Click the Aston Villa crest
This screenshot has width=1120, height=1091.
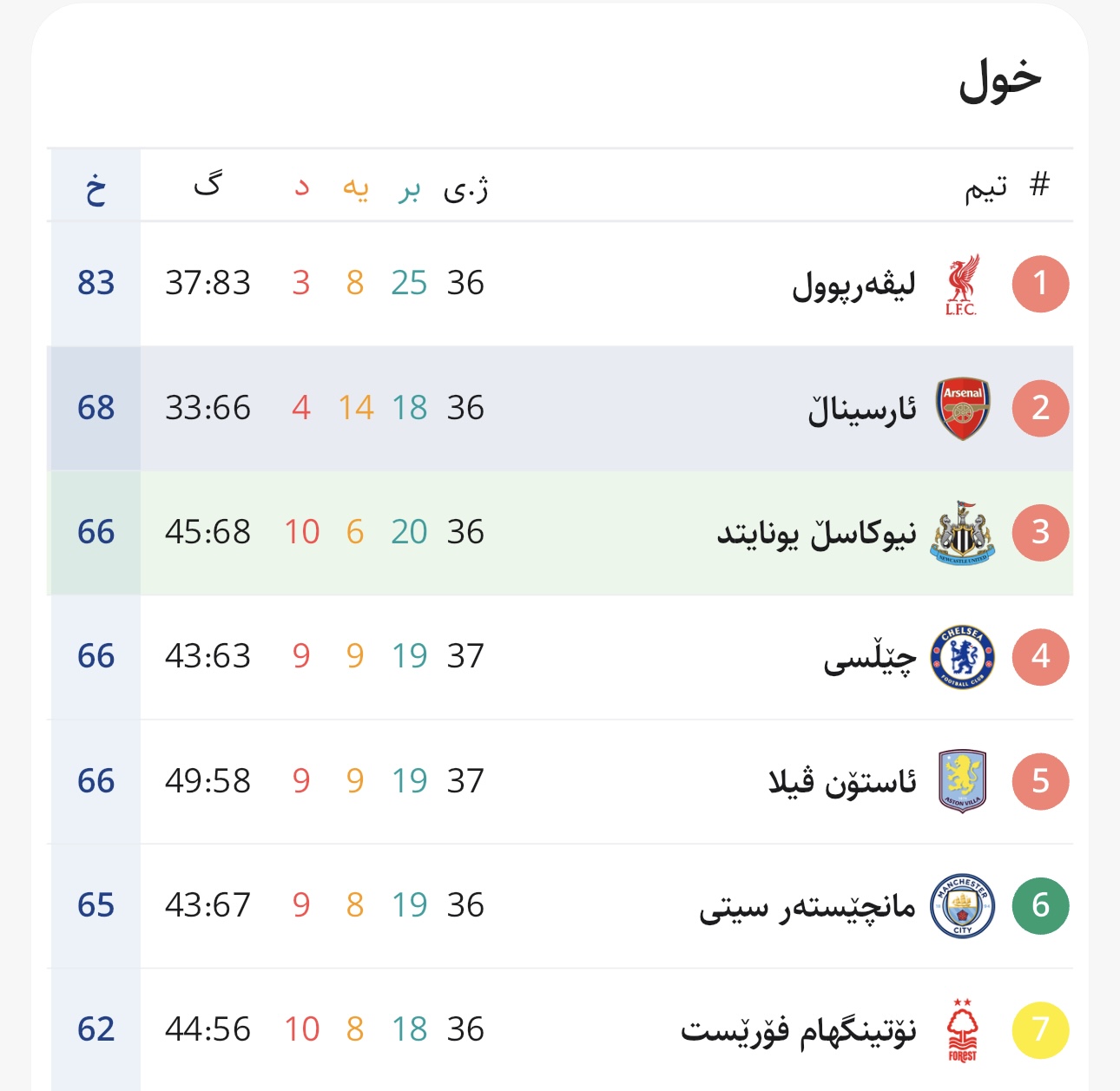[962, 781]
